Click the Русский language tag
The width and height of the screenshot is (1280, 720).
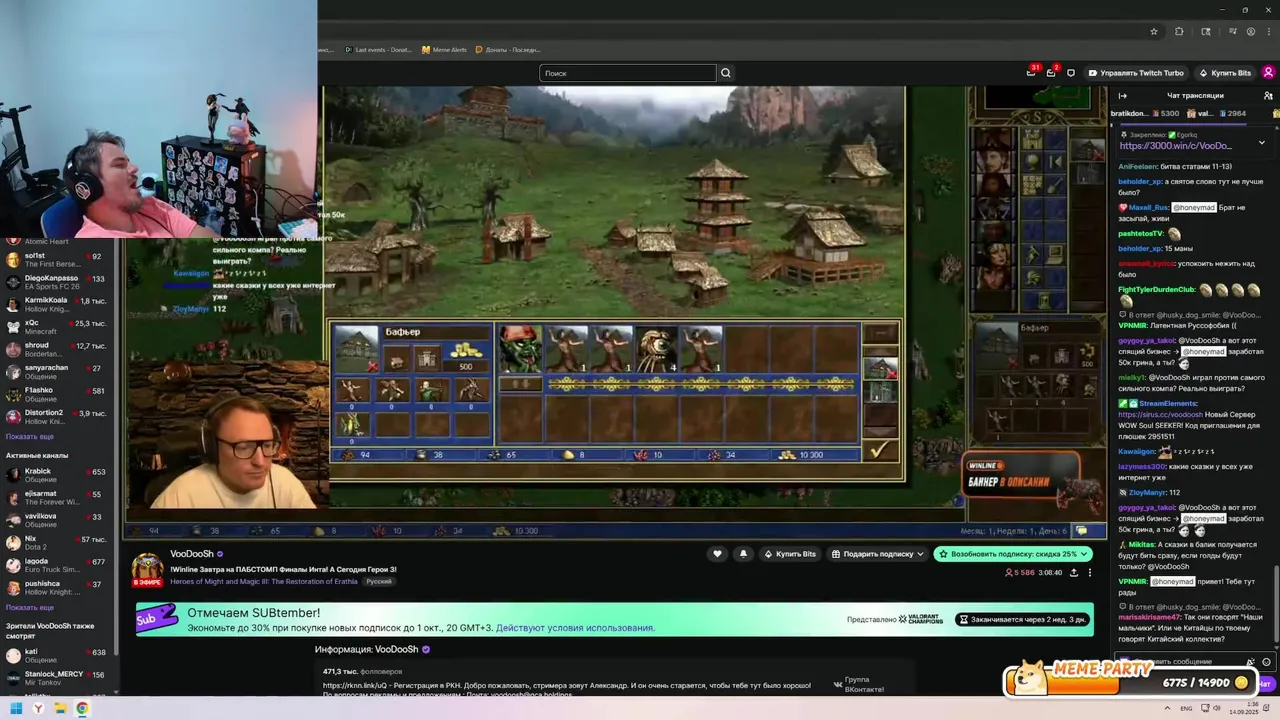(x=379, y=581)
